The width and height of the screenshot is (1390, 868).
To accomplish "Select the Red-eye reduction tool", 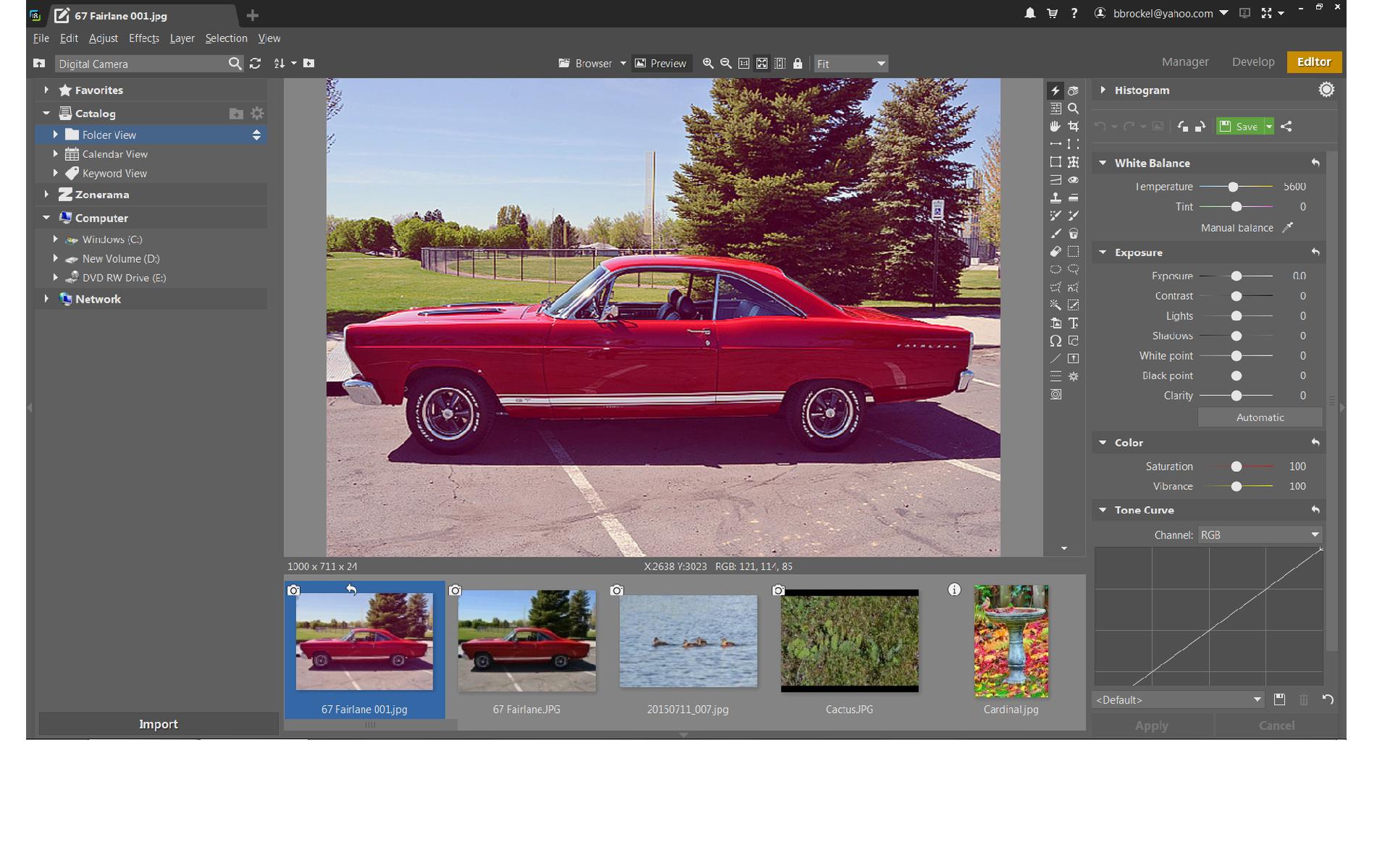I will click(1073, 180).
